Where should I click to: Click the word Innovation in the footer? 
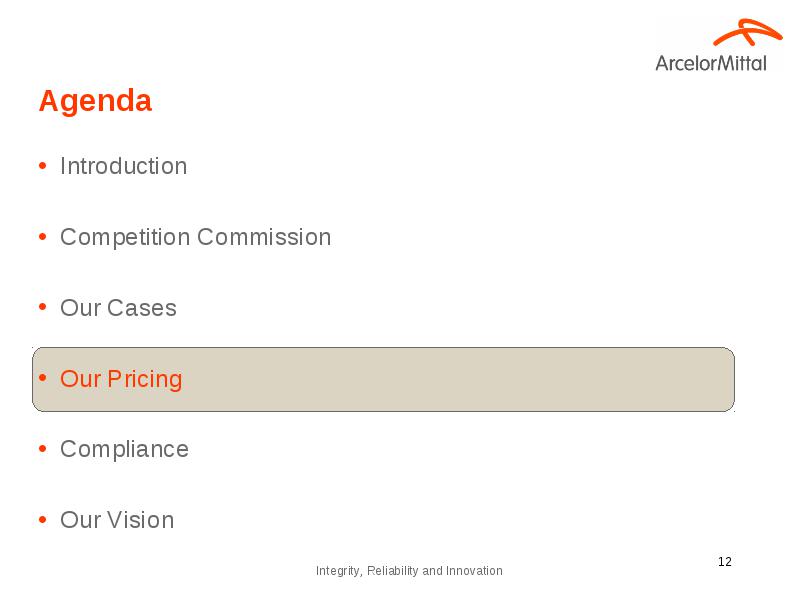474,570
